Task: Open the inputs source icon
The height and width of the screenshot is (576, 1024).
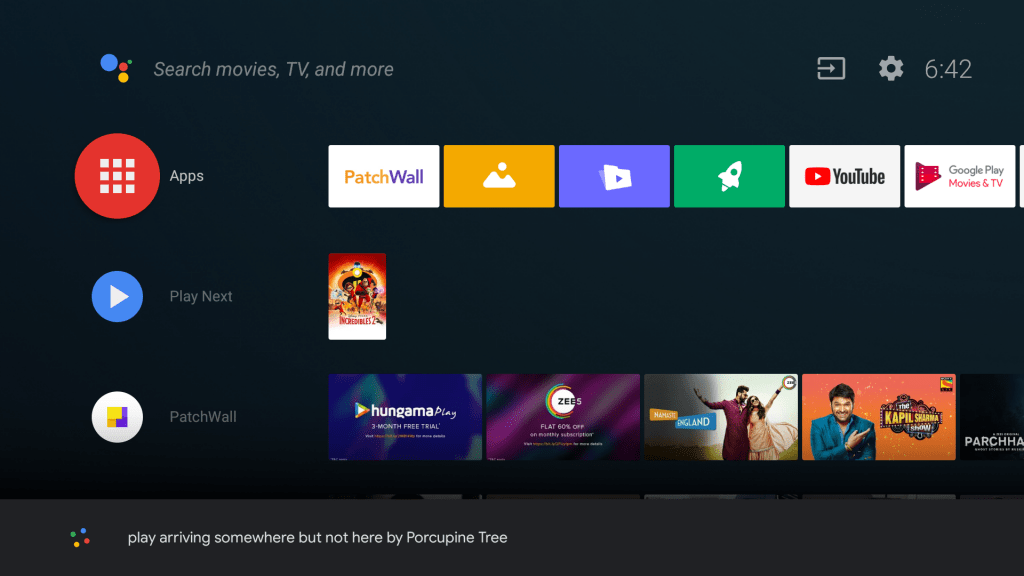Action: click(x=831, y=69)
